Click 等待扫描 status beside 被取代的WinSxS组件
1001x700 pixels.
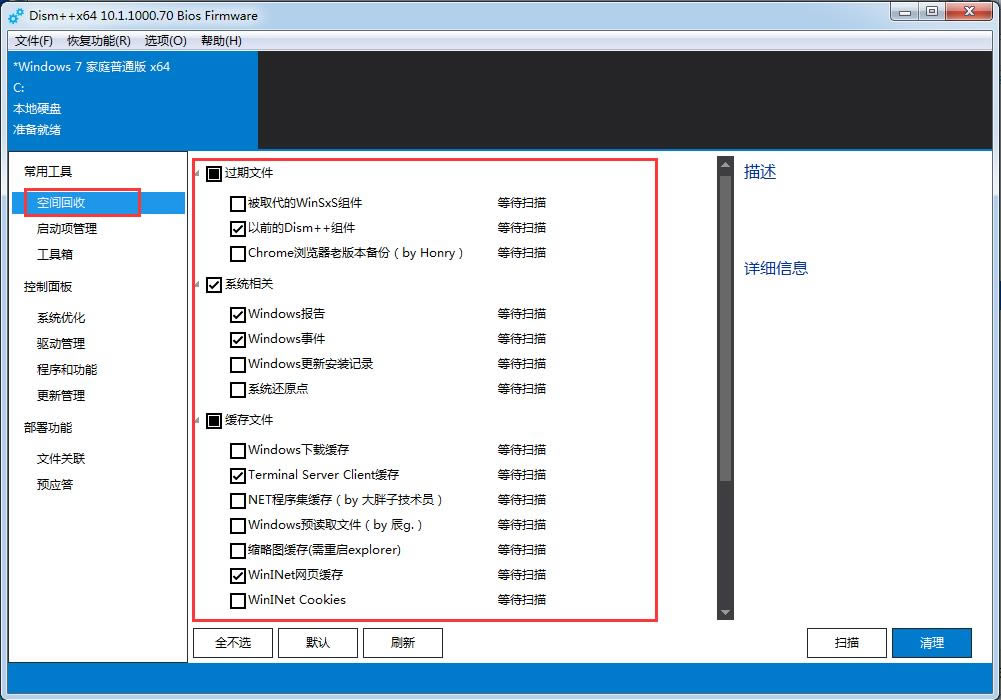pyautogui.click(x=522, y=203)
